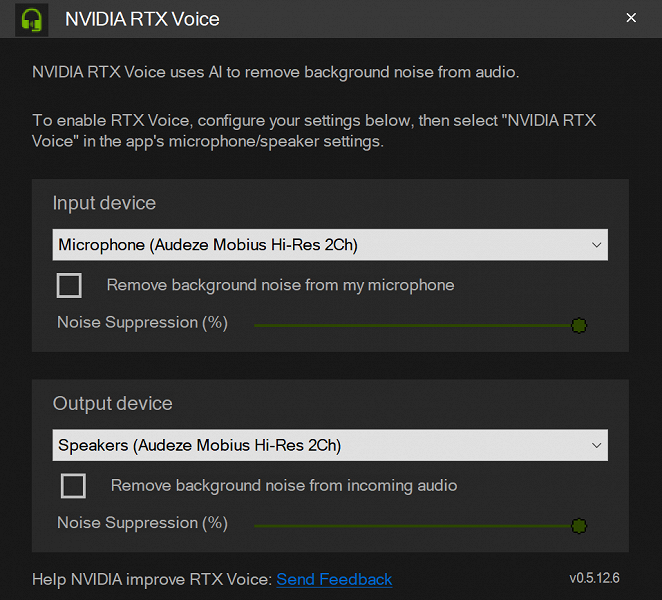The height and width of the screenshot is (600, 662).
Task: Enable noise removal for my microphone
Action: [69, 285]
